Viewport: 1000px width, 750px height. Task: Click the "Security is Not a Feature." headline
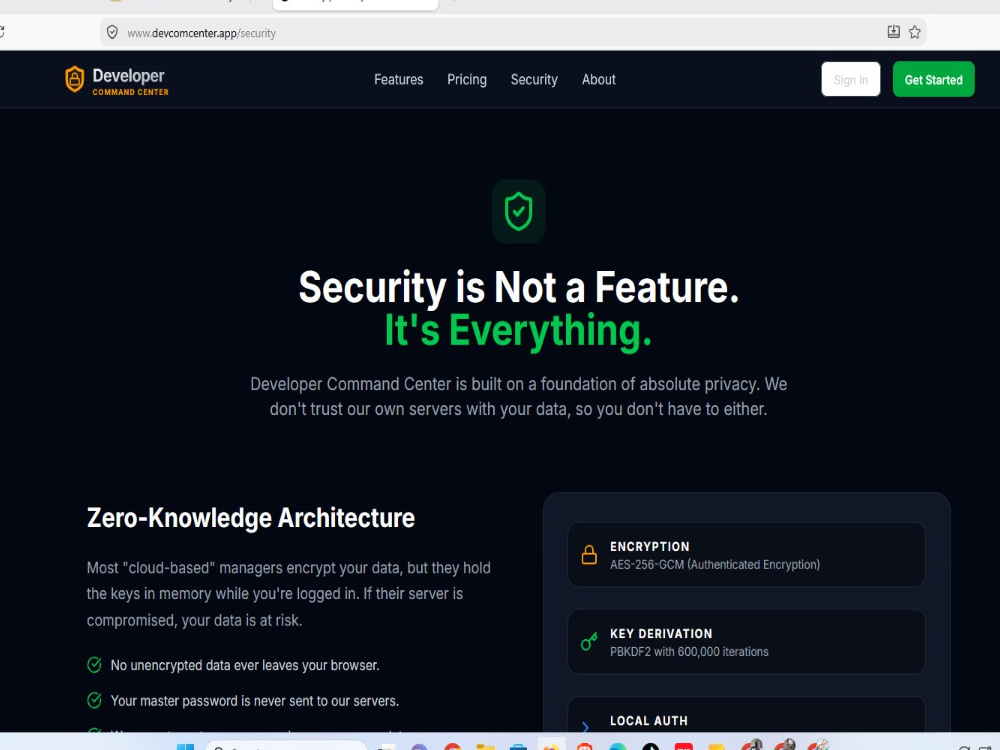click(x=518, y=287)
